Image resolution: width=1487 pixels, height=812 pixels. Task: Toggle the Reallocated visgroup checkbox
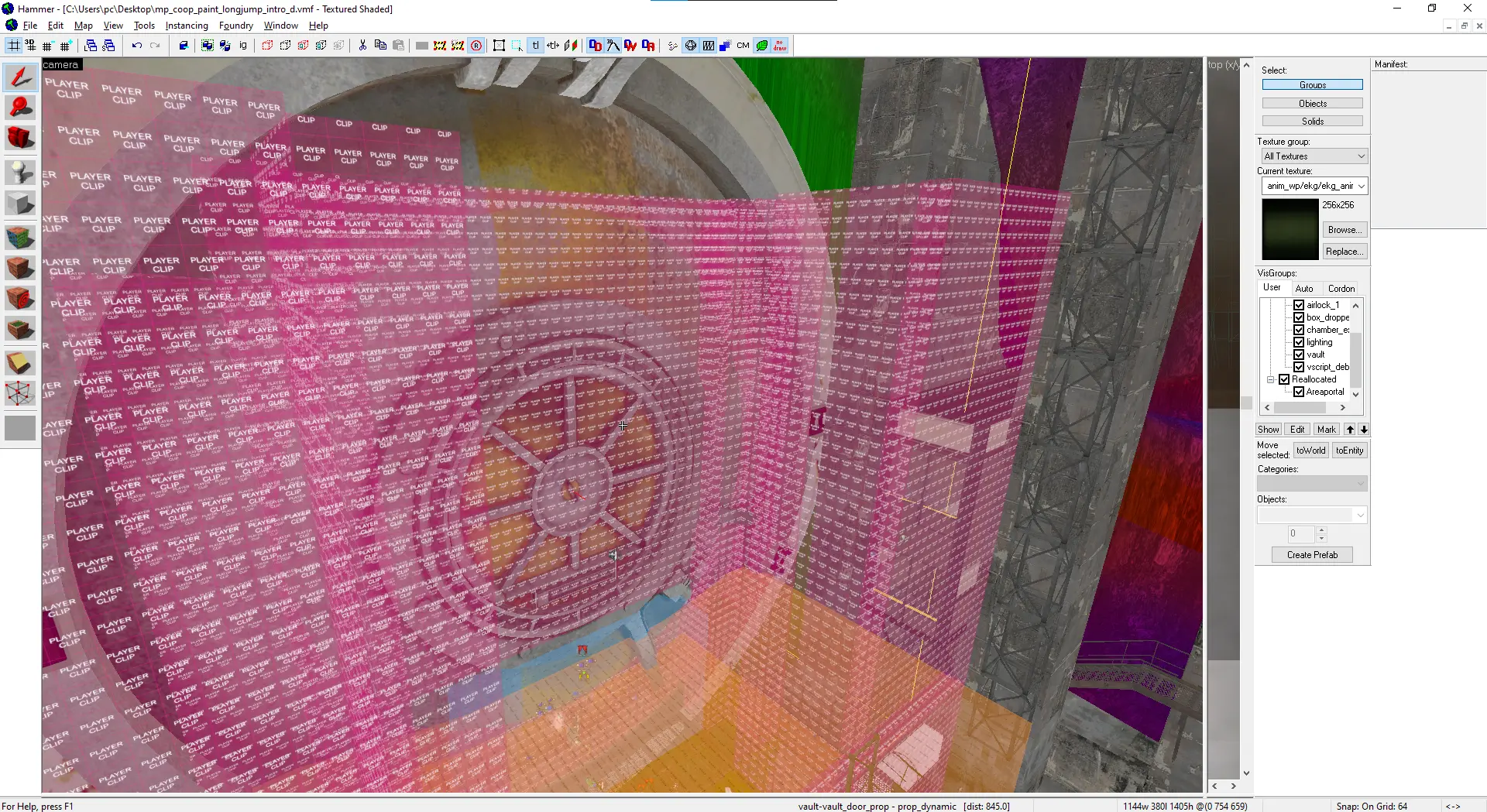pyautogui.click(x=1284, y=379)
